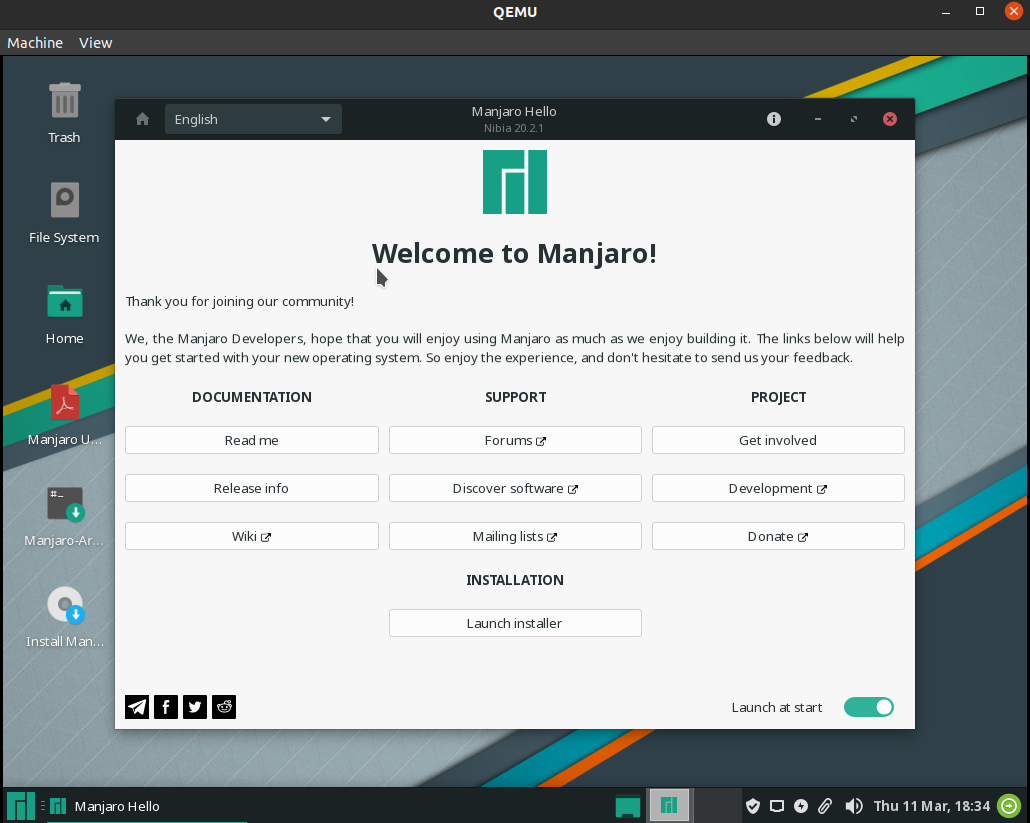The image size is (1030, 823).
Task: Open the clipboard manager tray icon
Action: [x=825, y=805]
